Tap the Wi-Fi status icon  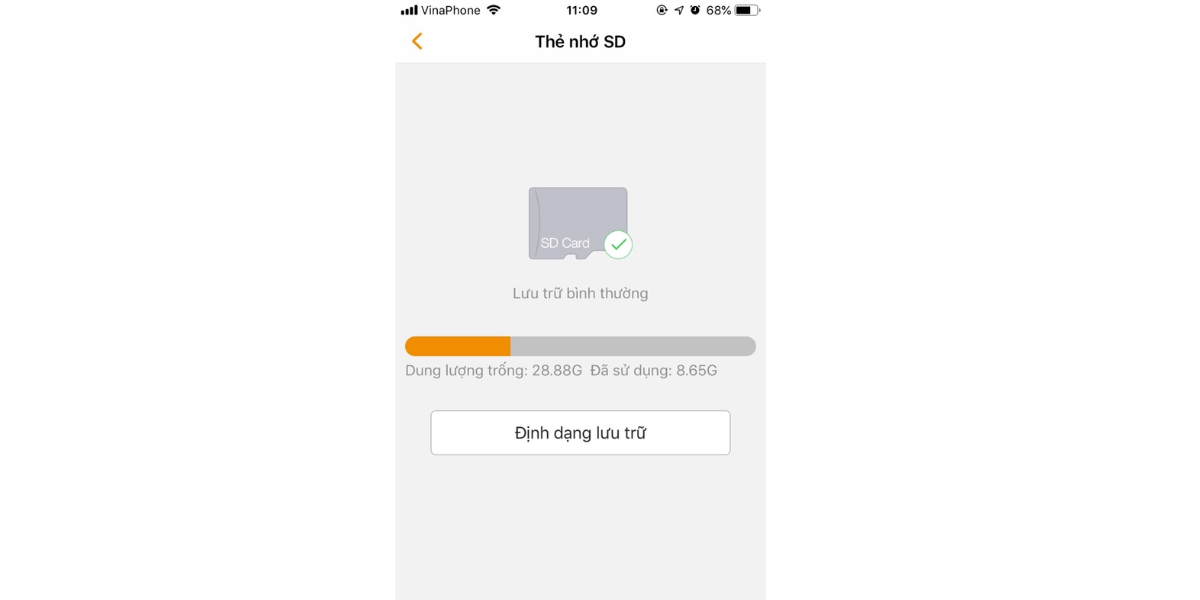click(x=493, y=10)
